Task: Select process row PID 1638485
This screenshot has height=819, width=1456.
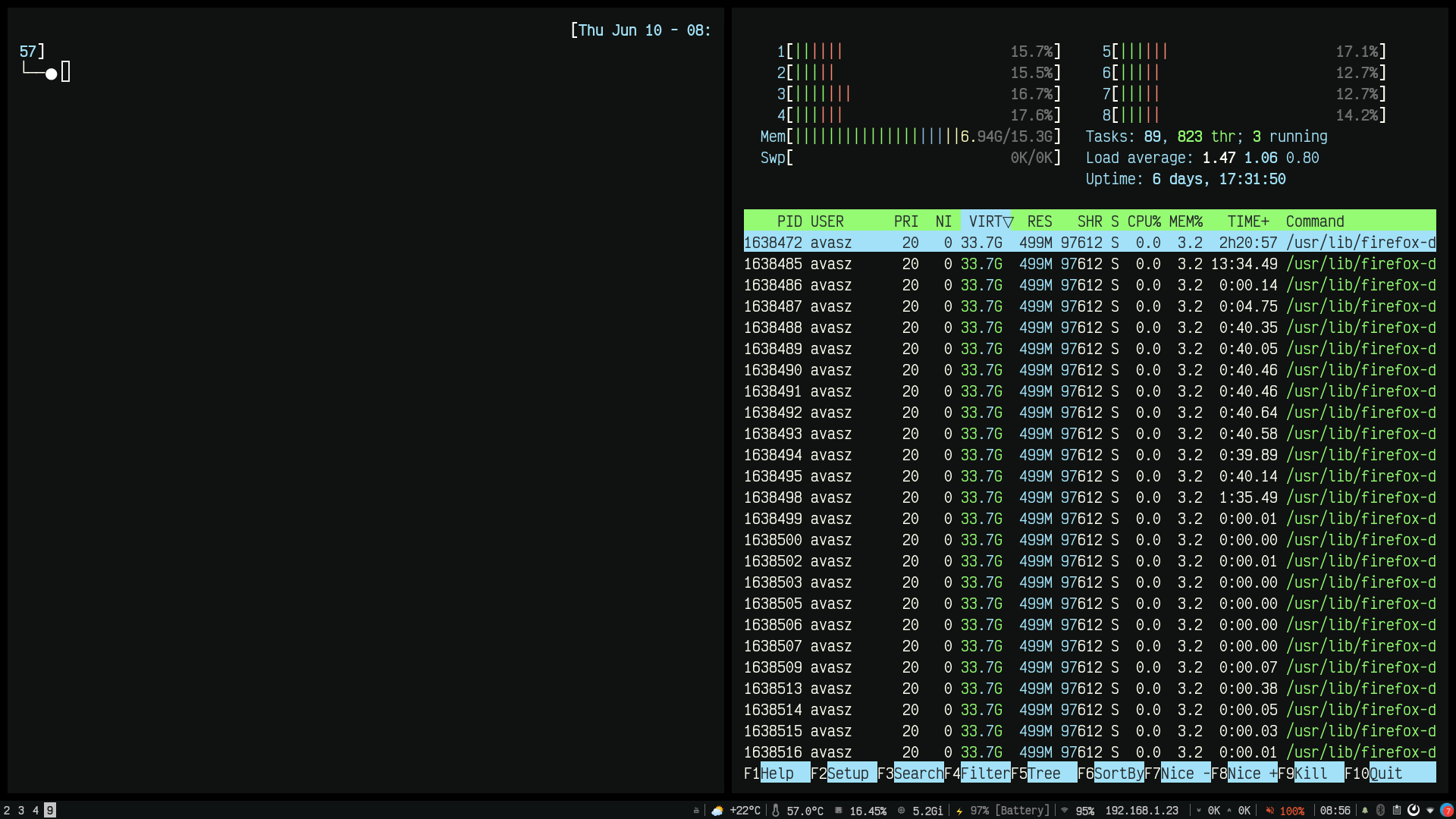Action: 1090,264
